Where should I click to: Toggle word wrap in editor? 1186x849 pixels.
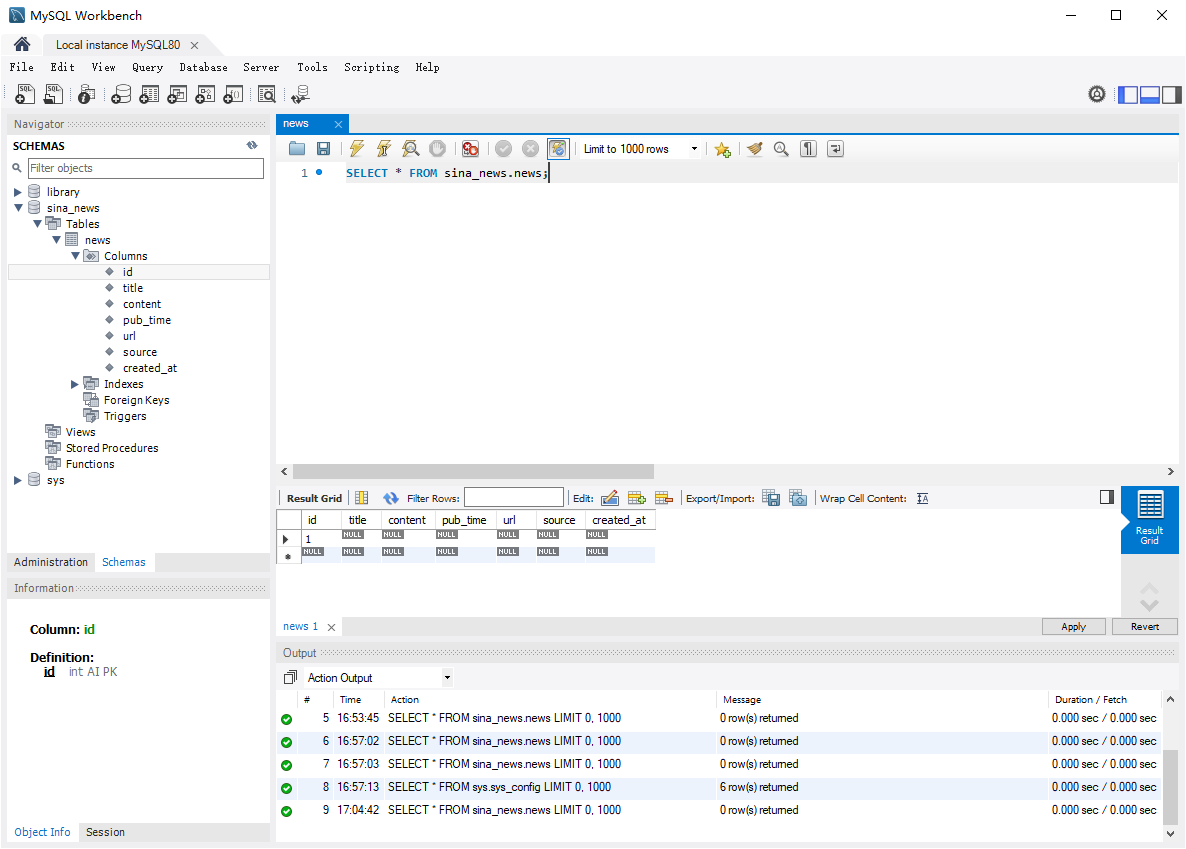[x=835, y=149]
